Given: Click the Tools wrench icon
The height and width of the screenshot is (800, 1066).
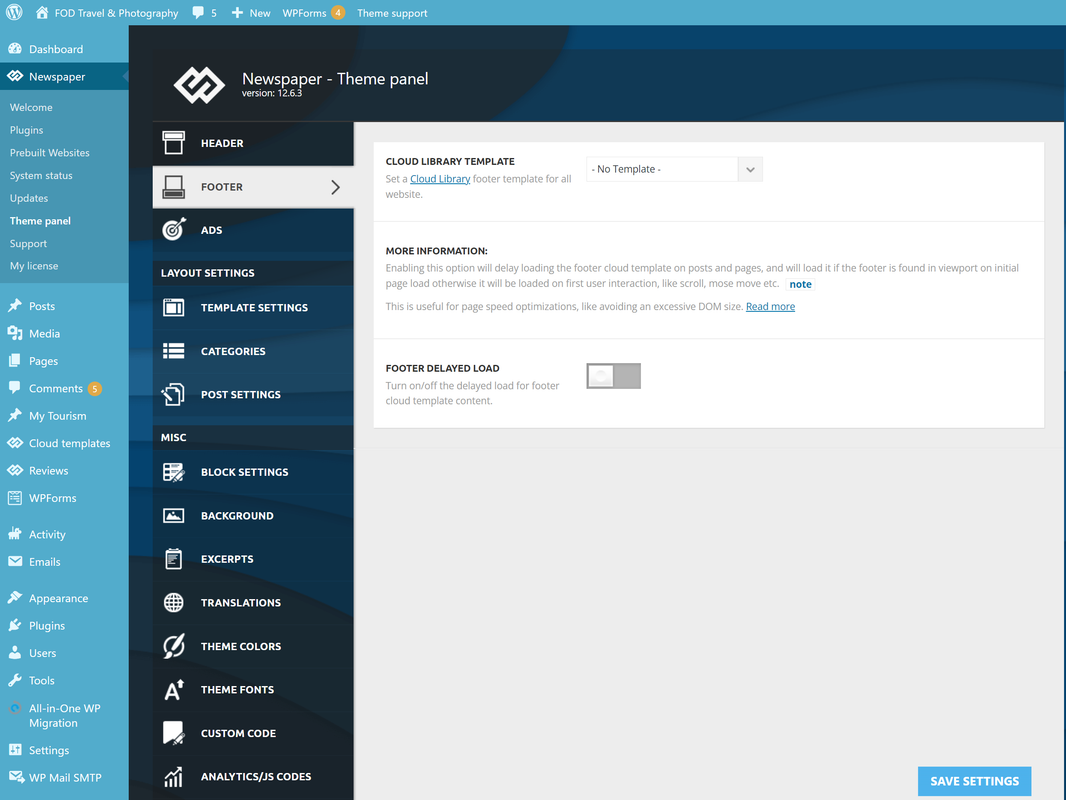Looking at the screenshot, I should pos(15,680).
